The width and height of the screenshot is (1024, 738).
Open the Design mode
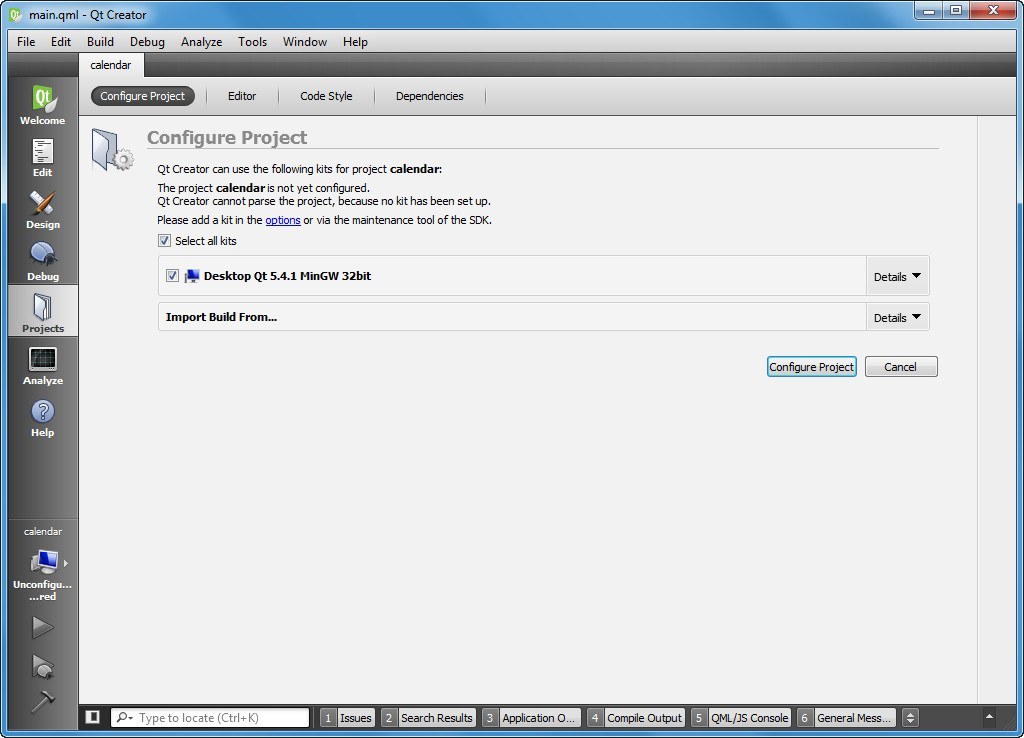42,210
